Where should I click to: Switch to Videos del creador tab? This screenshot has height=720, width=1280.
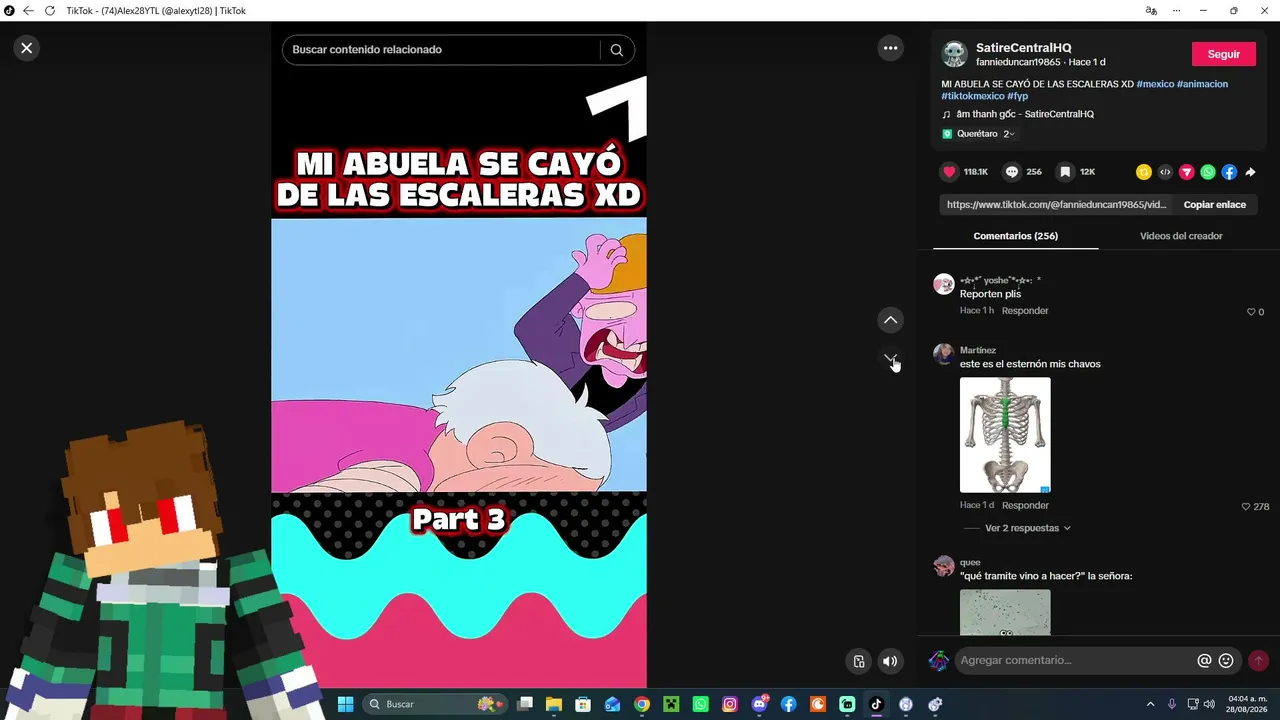(x=1181, y=236)
